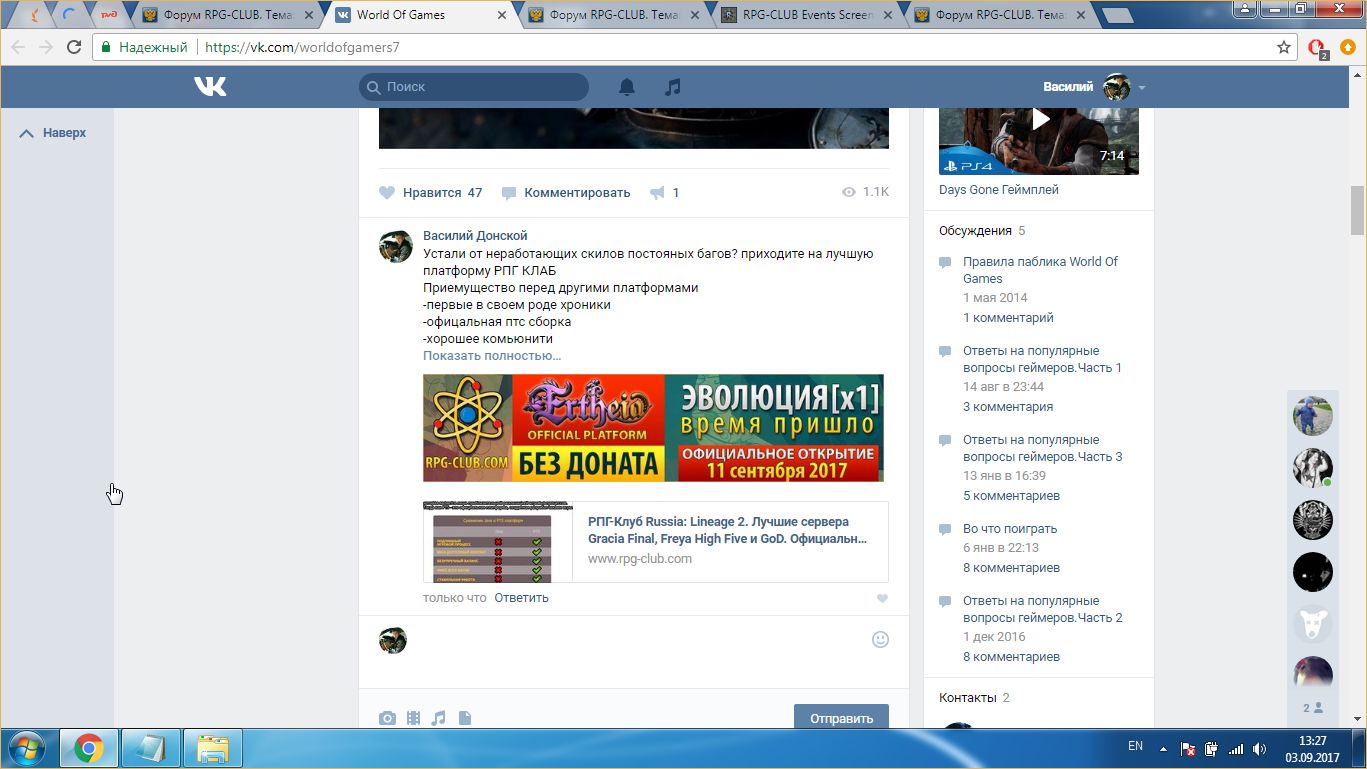Open the orange browser extension icon
The height and width of the screenshot is (769, 1367).
1348,47
